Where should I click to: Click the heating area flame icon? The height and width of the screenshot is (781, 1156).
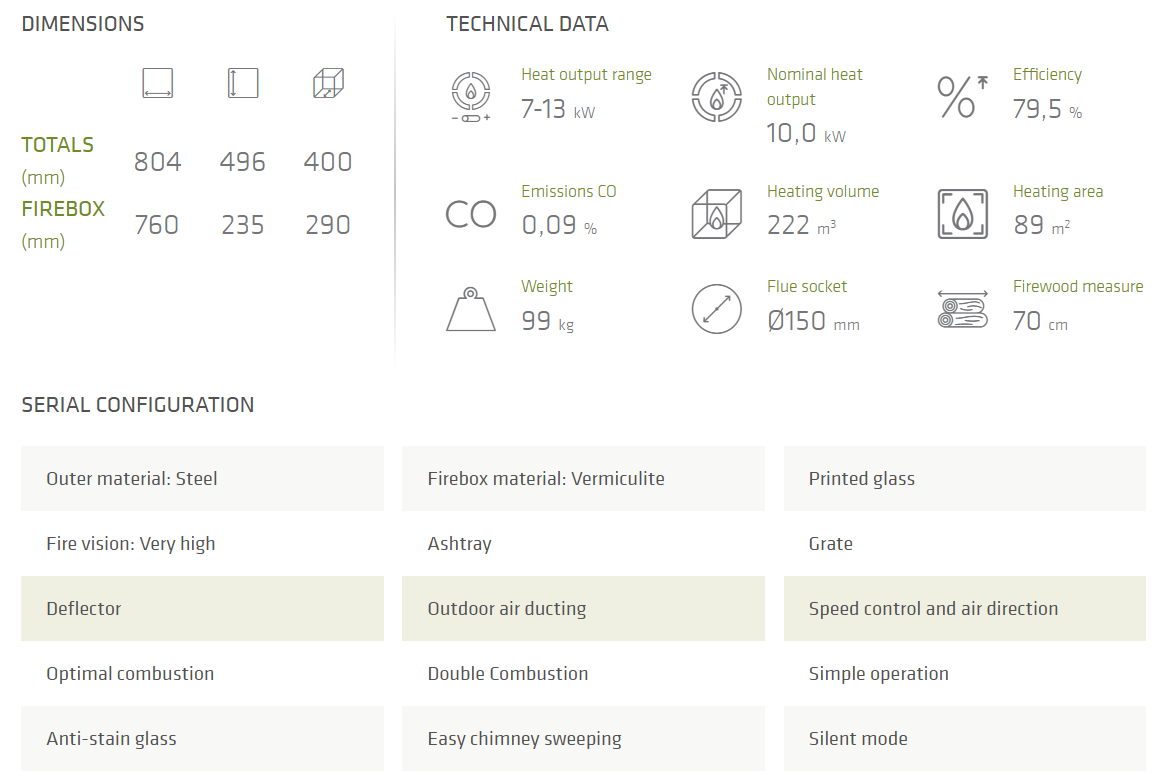(x=962, y=214)
